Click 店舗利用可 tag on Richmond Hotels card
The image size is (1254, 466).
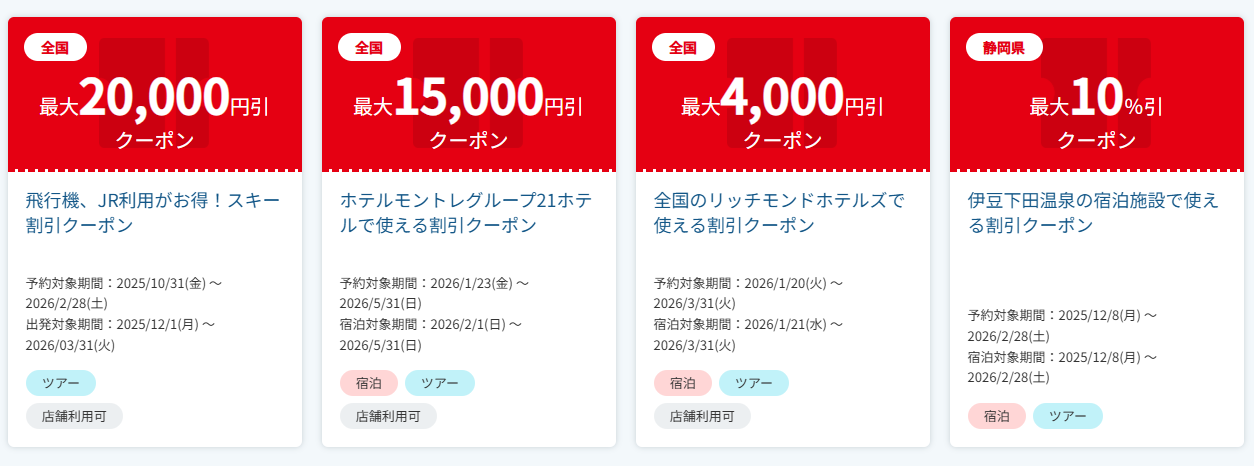coord(702,416)
